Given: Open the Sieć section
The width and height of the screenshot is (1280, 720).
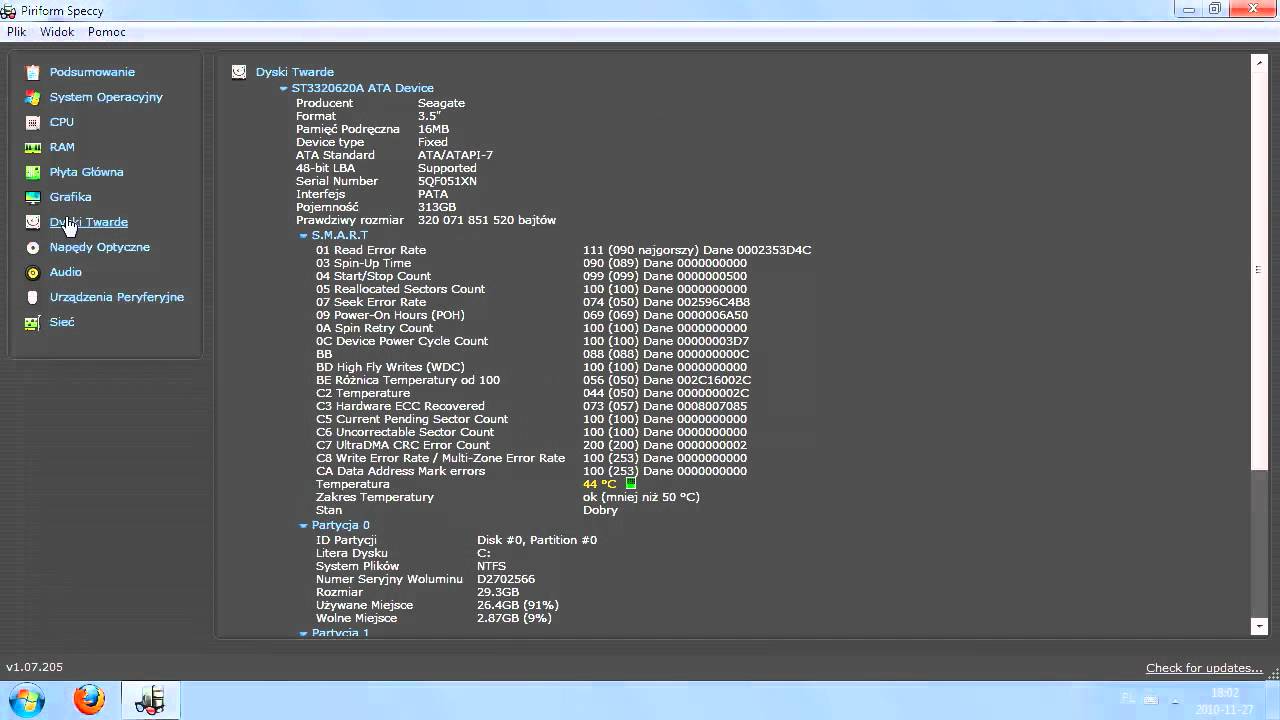Looking at the screenshot, I should point(62,322).
